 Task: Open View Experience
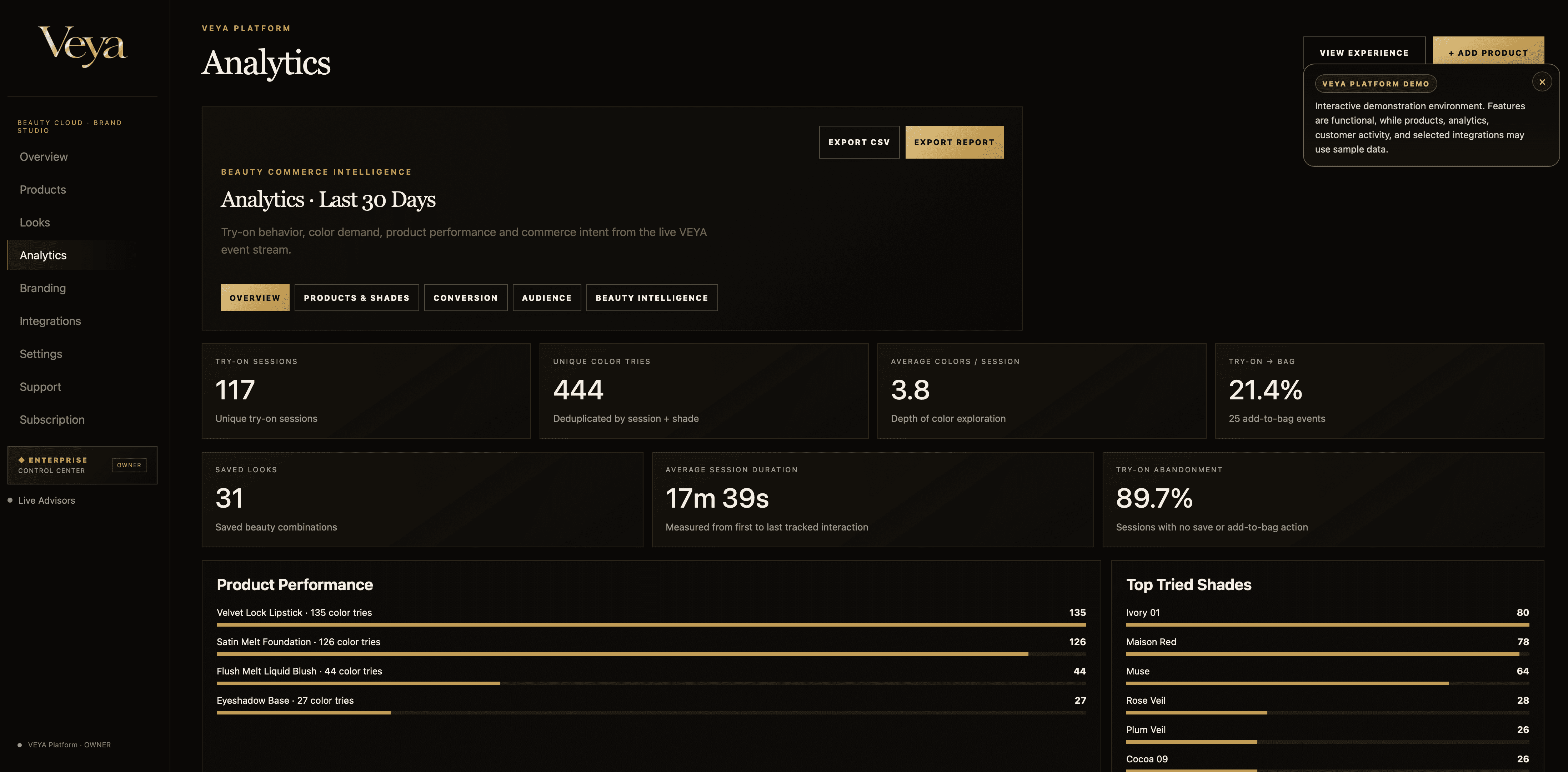point(1364,53)
